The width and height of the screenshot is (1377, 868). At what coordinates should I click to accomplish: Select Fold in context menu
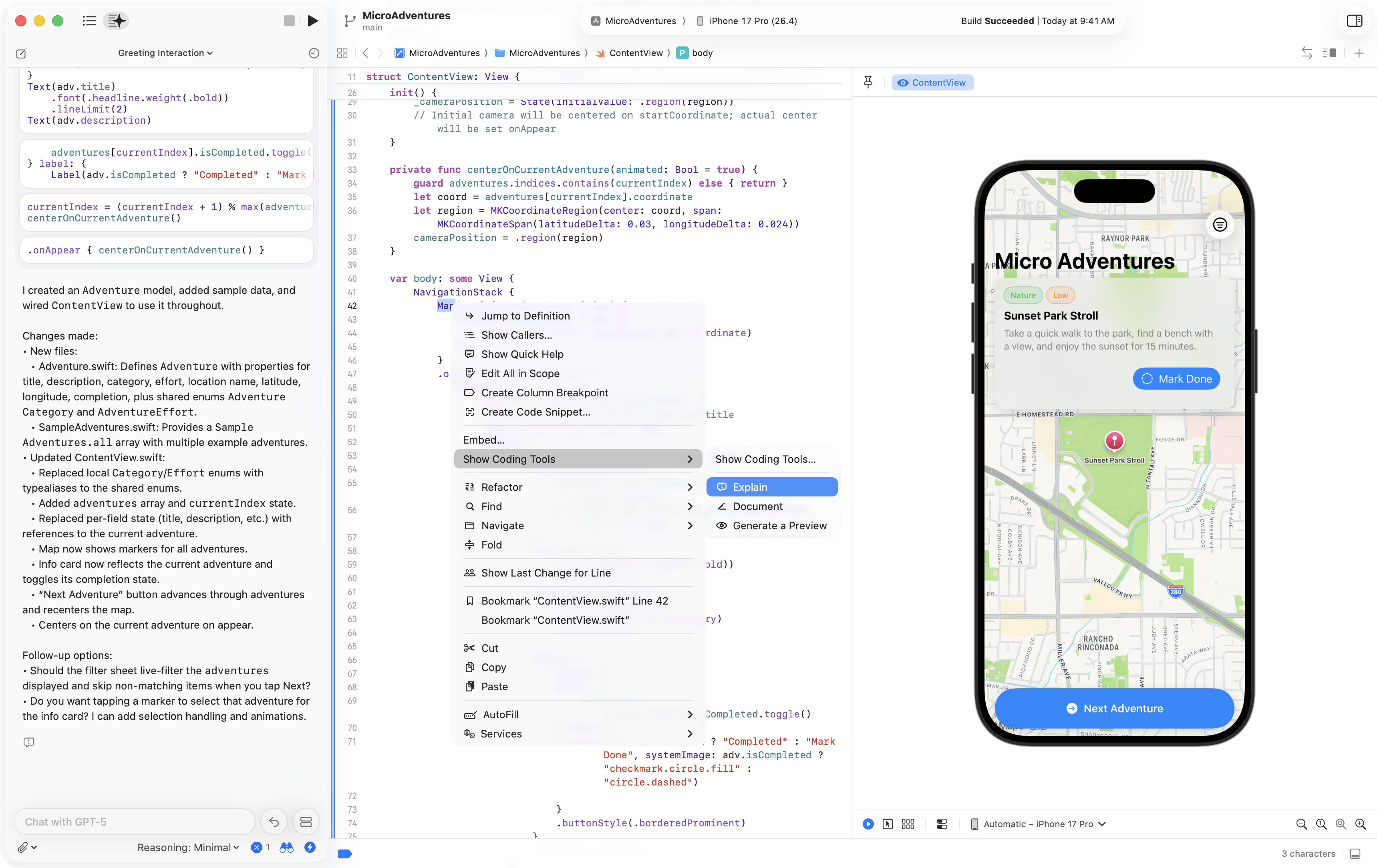click(x=578, y=545)
